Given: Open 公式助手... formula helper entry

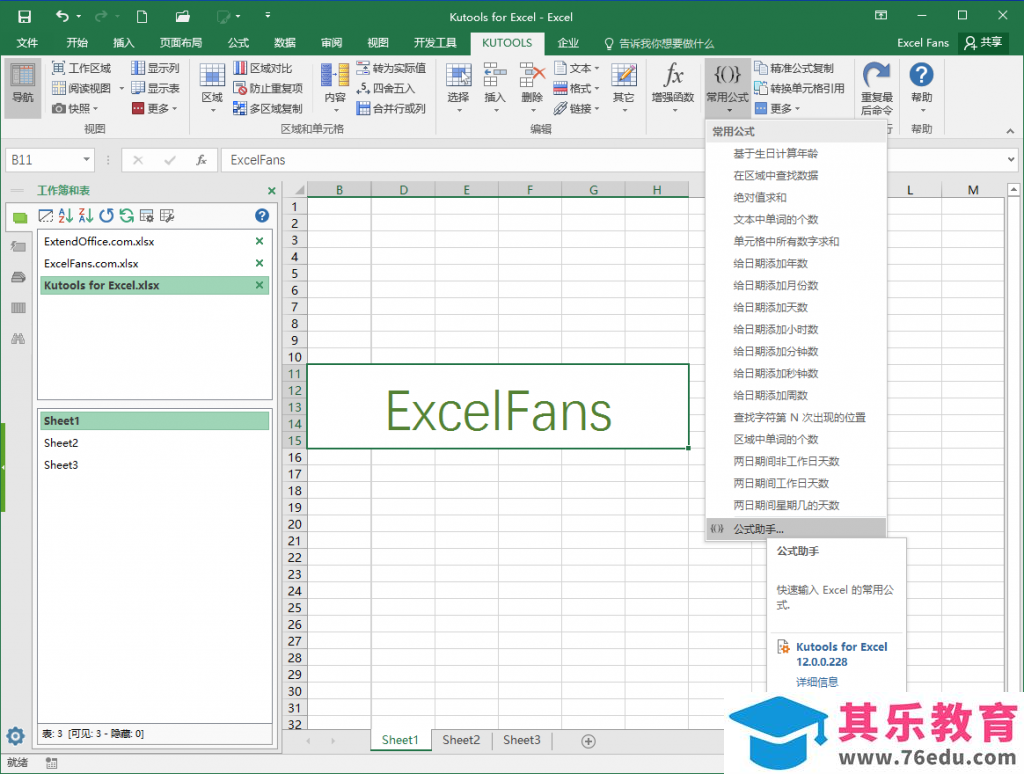Looking at the screenshot, I should [x=796, y=529].
